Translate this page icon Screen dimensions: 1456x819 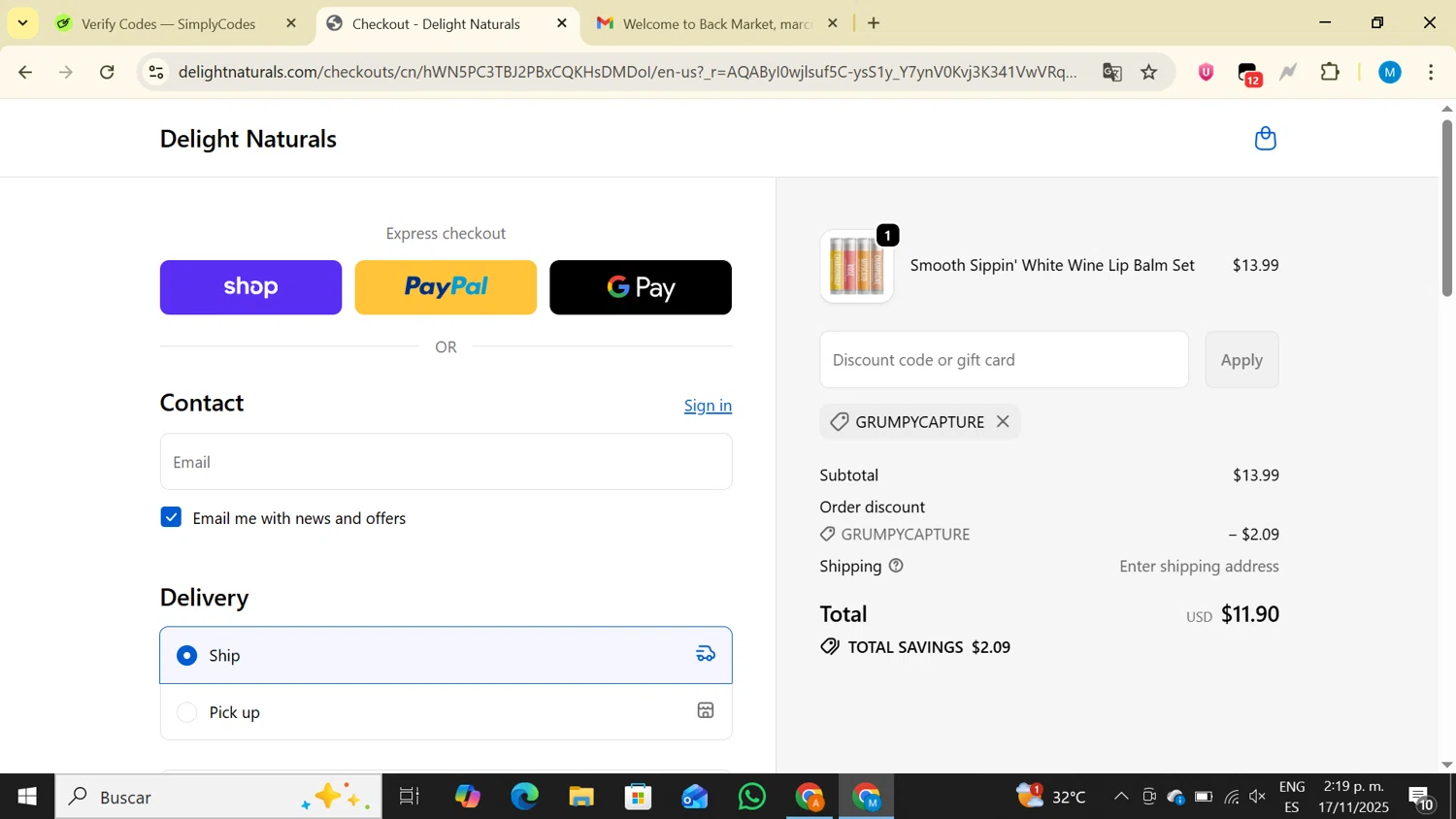point(1112,73)
